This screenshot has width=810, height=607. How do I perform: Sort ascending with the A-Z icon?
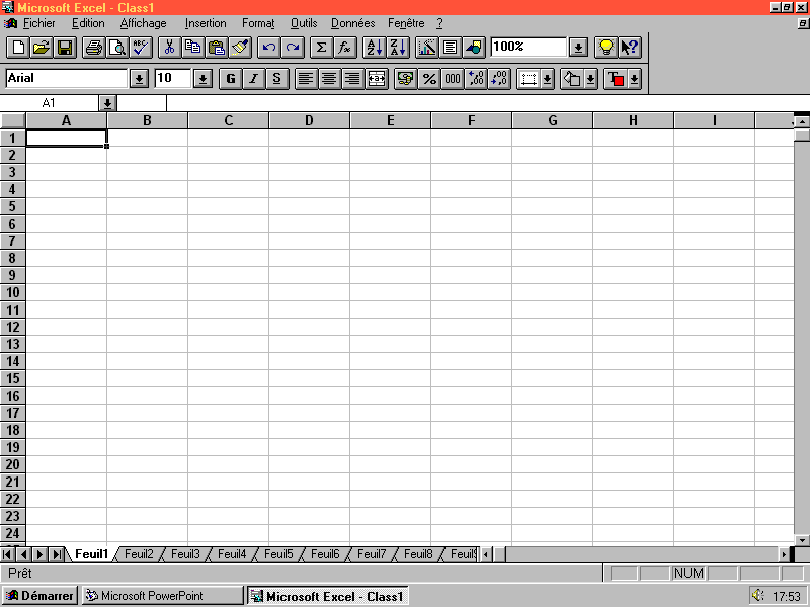click(x=374, y=48)
